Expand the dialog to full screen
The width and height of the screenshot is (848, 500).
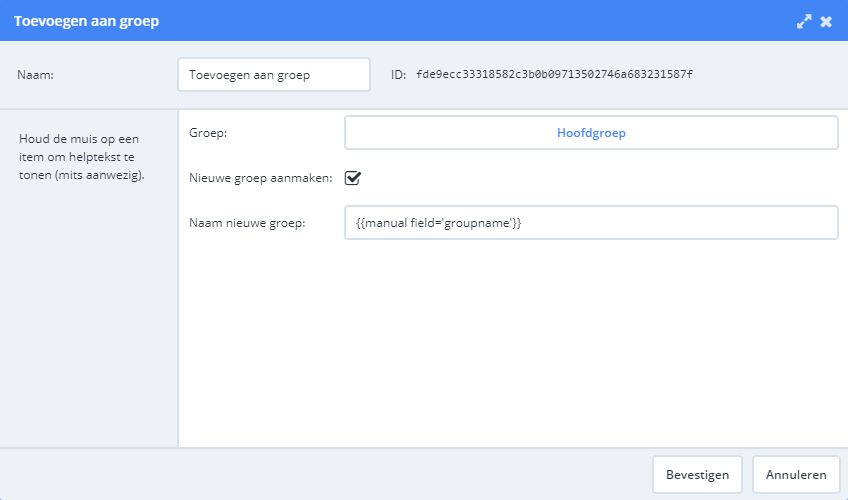click(x=804, y=21)
